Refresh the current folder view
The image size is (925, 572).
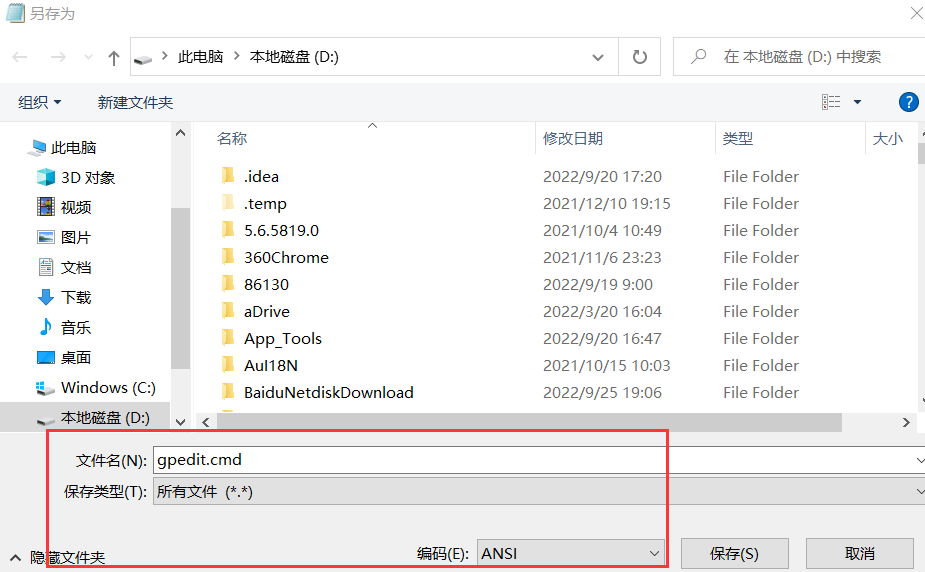click(x=639, y=57)
